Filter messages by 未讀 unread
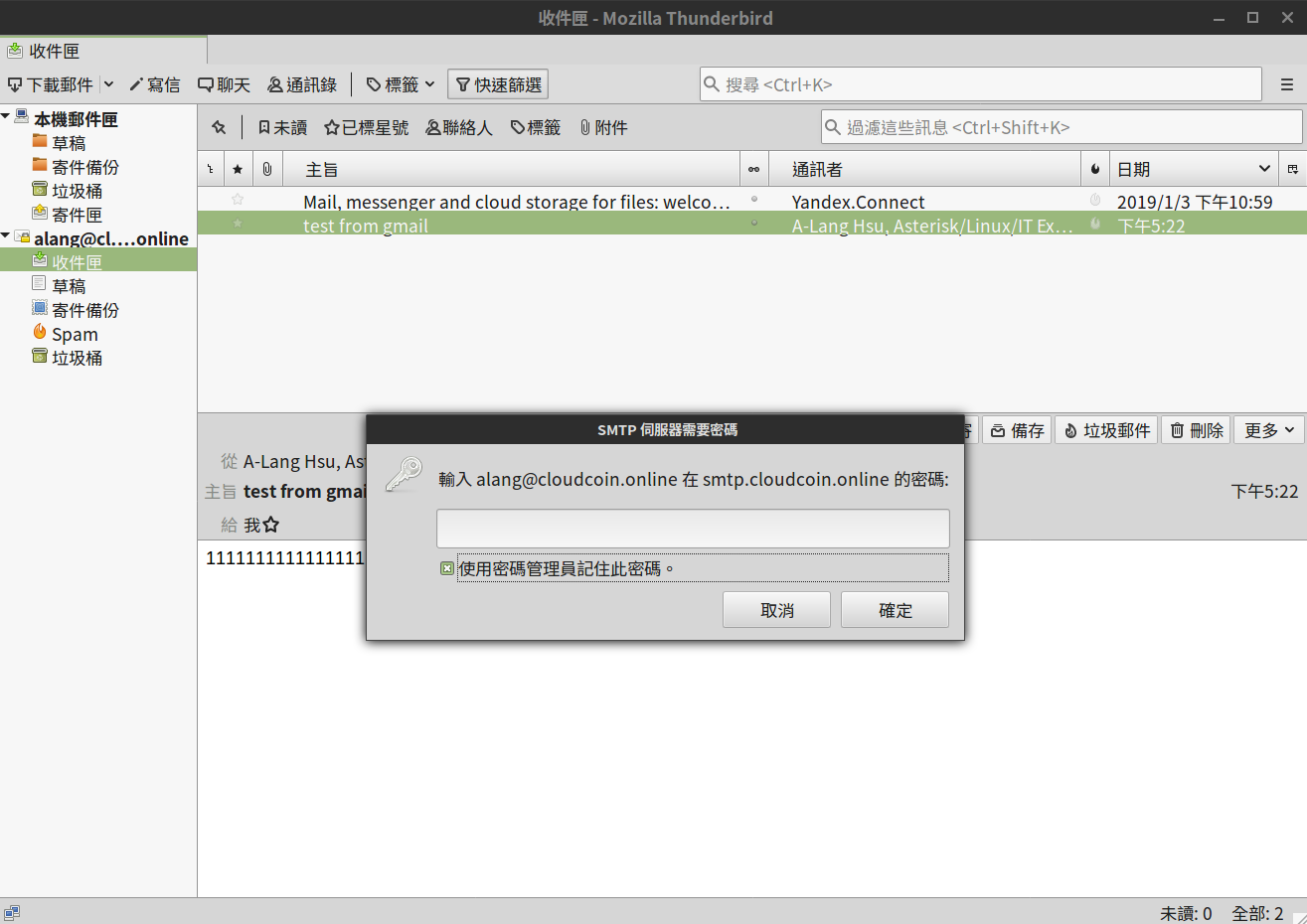Screen dimensions: 1307x924 282,127
